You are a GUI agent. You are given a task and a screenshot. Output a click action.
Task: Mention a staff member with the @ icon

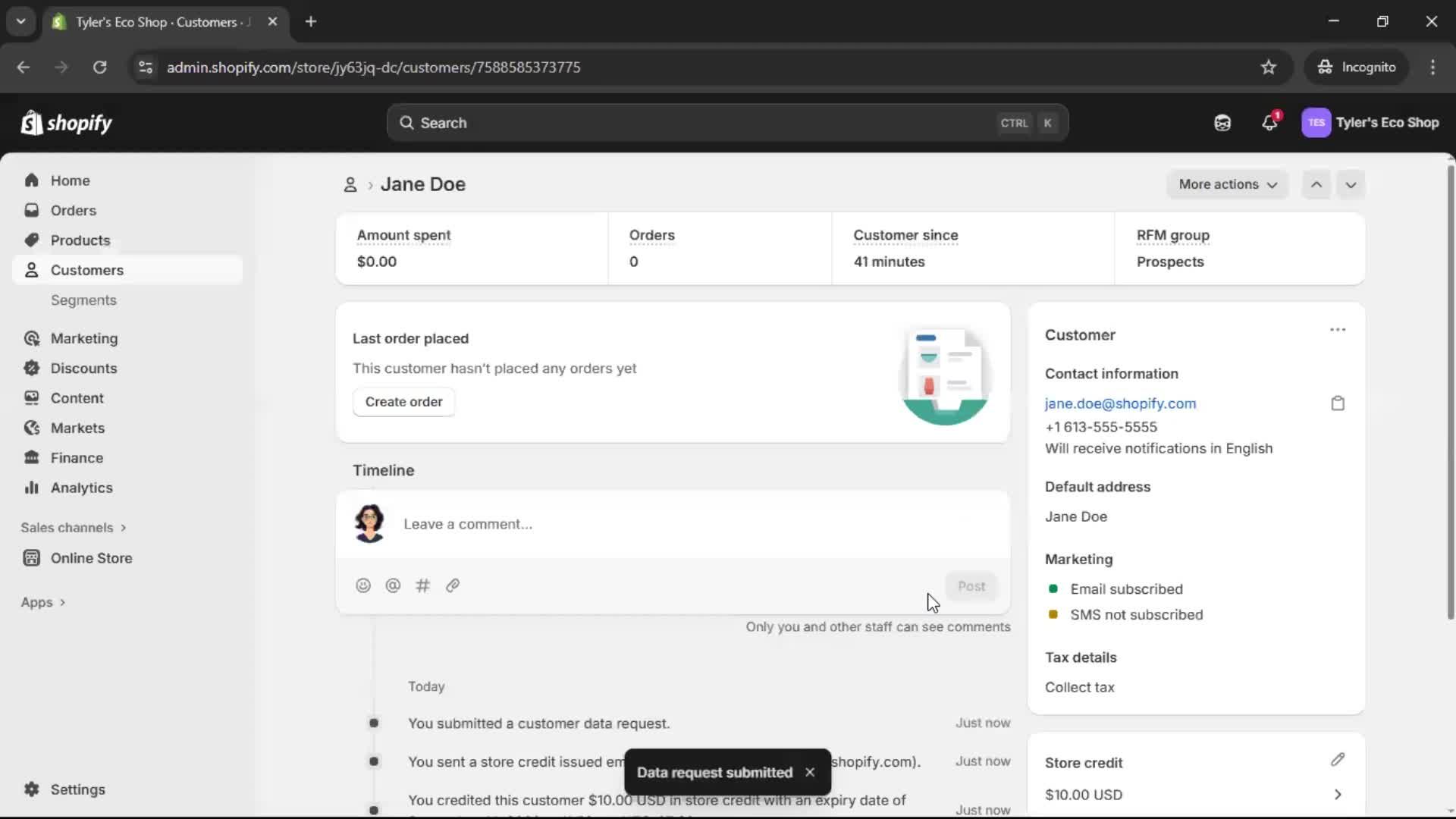click(393, 585)
